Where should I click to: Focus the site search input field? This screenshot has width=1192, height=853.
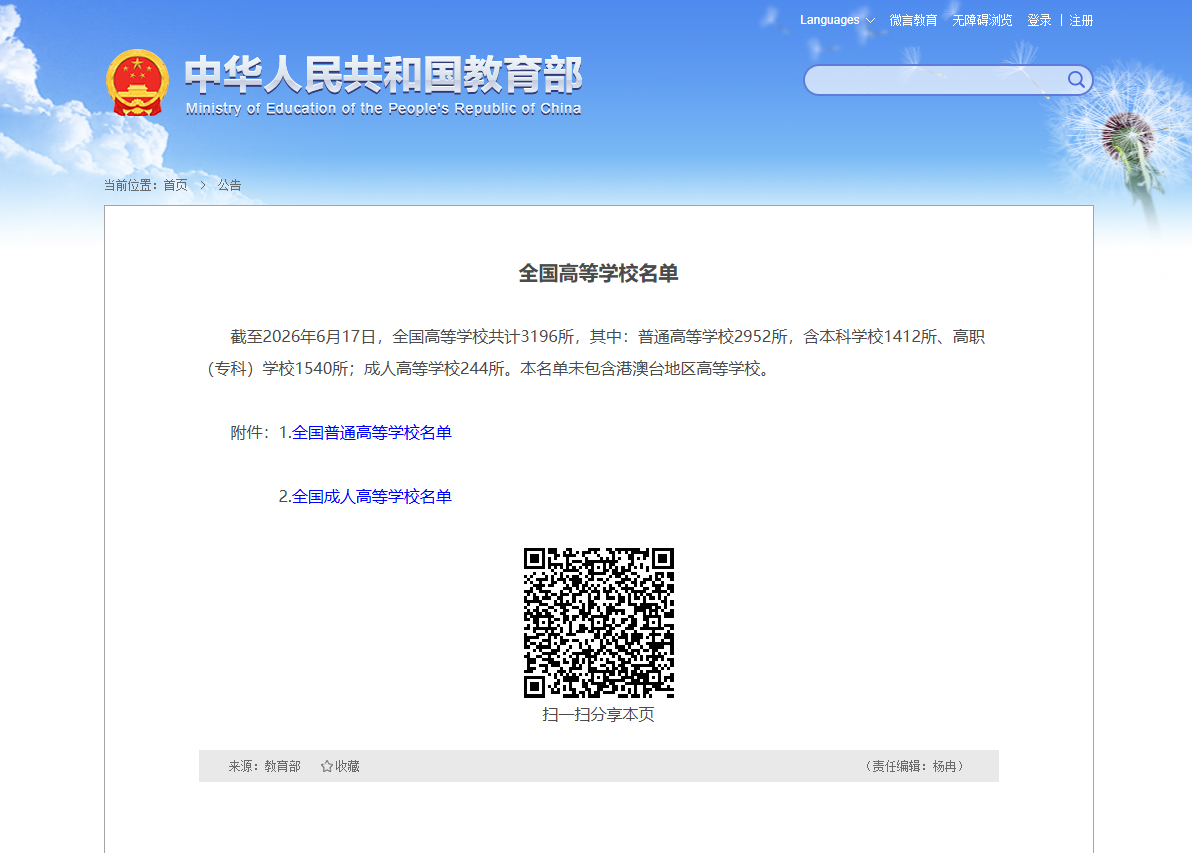[935, 80]
